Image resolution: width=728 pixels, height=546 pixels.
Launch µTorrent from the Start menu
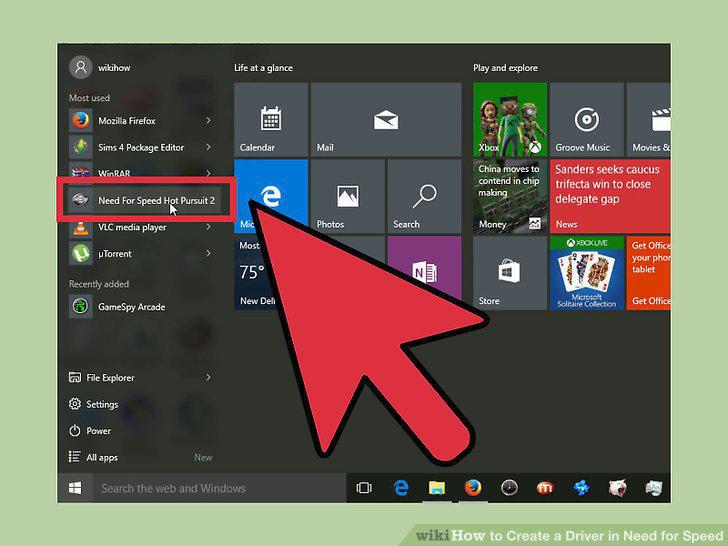[139, 254]
